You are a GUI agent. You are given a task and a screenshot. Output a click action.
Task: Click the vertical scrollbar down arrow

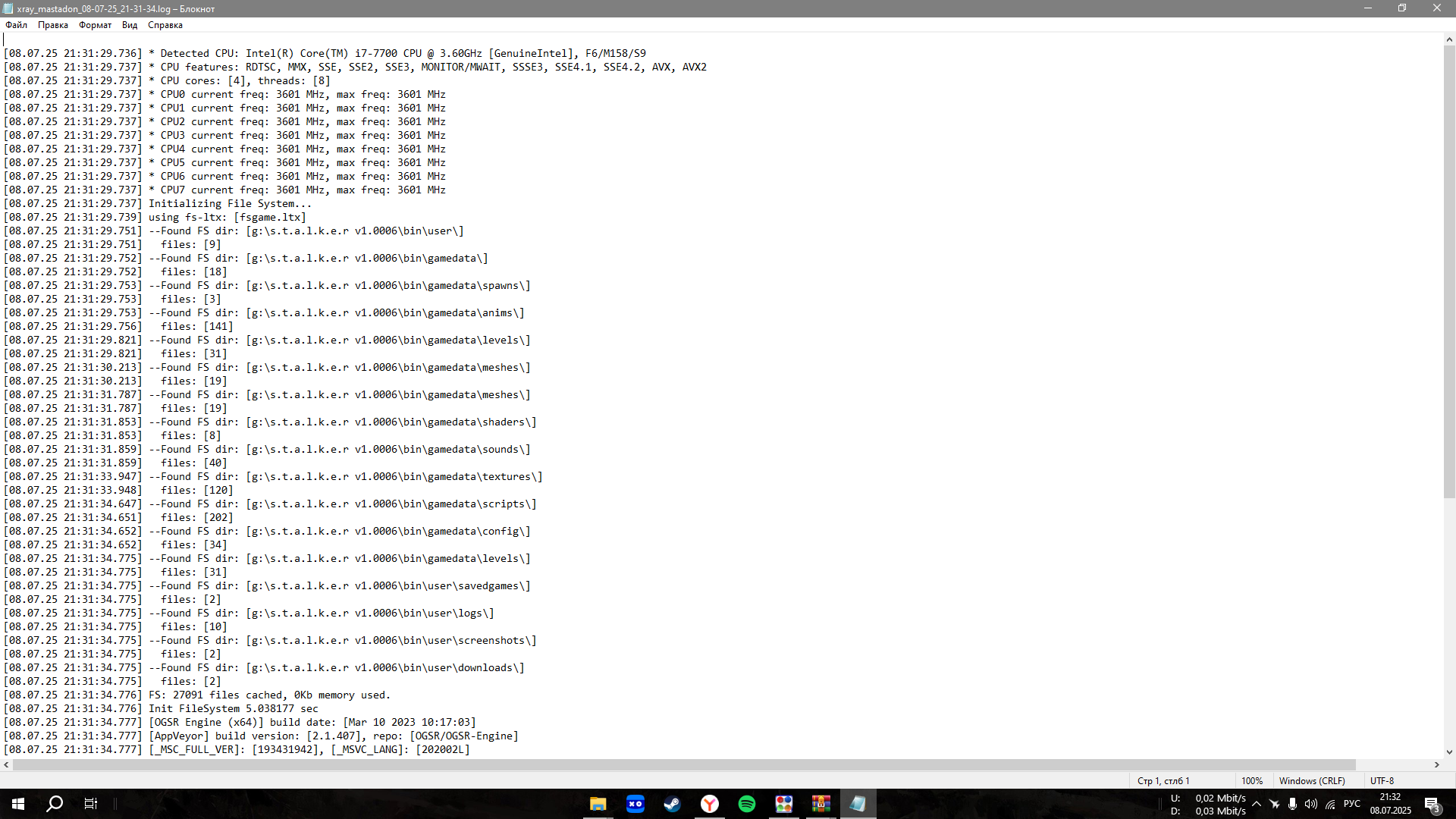[1449, 752]
